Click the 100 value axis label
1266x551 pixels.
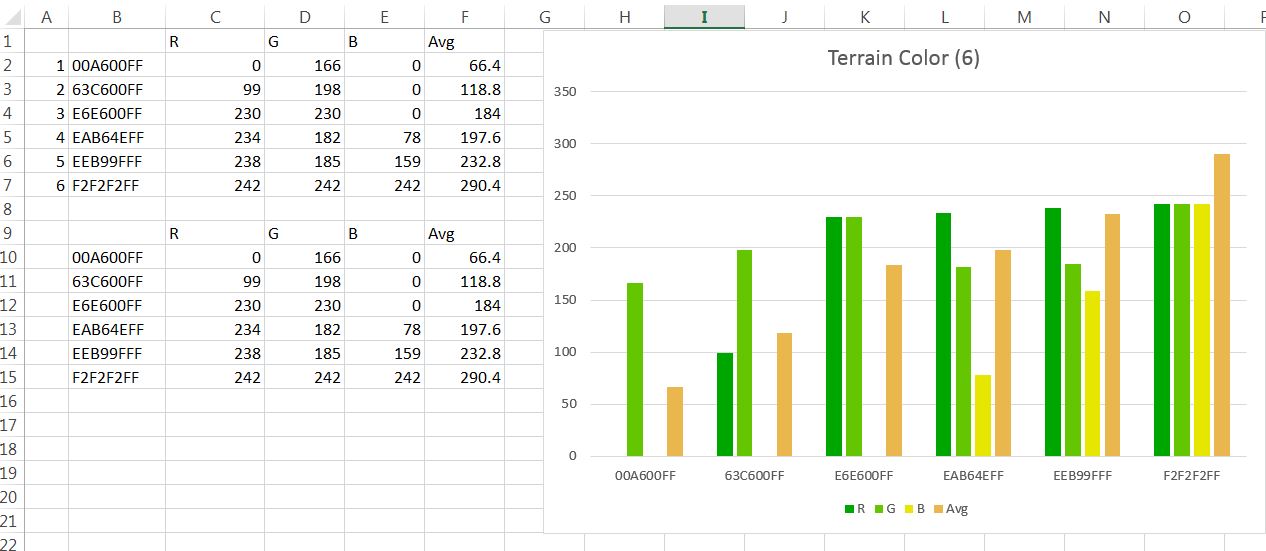pos(565,352)
